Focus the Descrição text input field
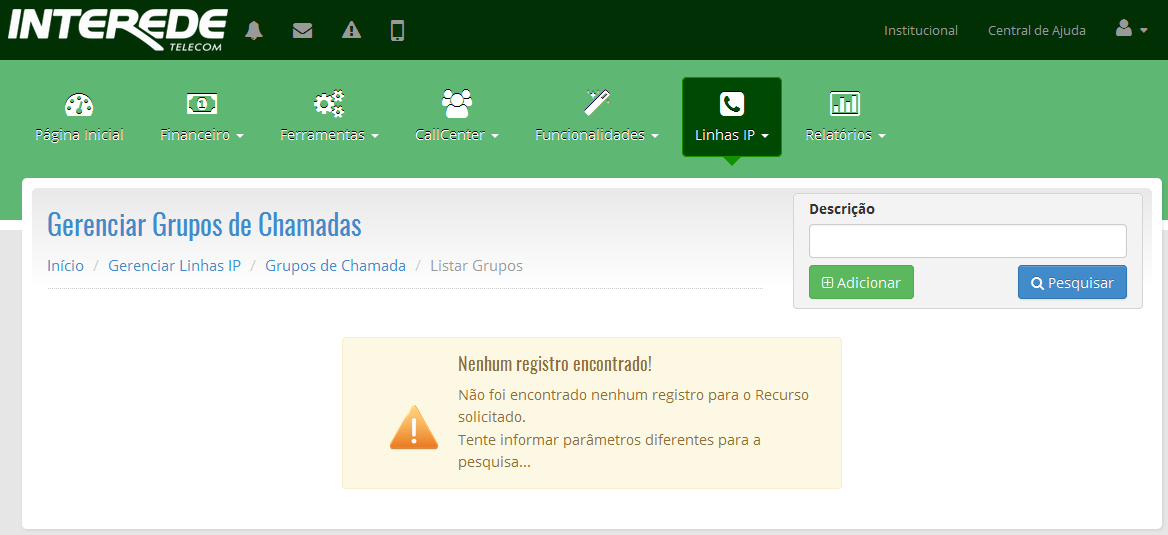This screenshot has width=1168, height=535. pyautogui.click(x=967, y=241)
